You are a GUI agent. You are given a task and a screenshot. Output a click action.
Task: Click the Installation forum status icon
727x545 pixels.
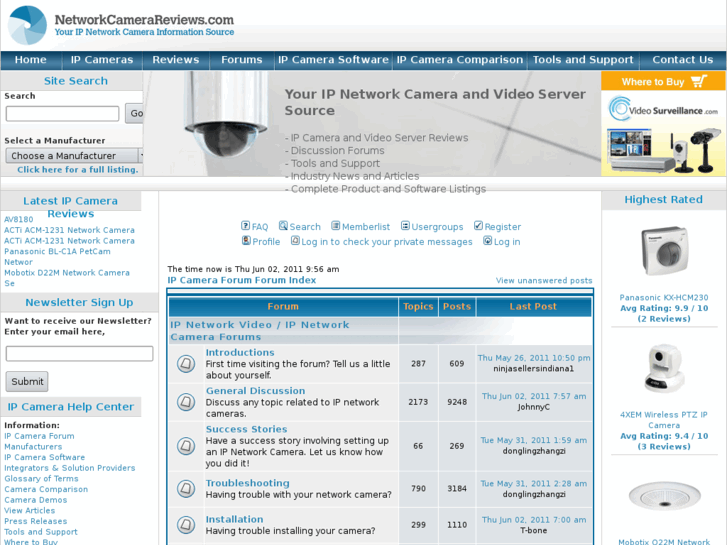point(186,525)
